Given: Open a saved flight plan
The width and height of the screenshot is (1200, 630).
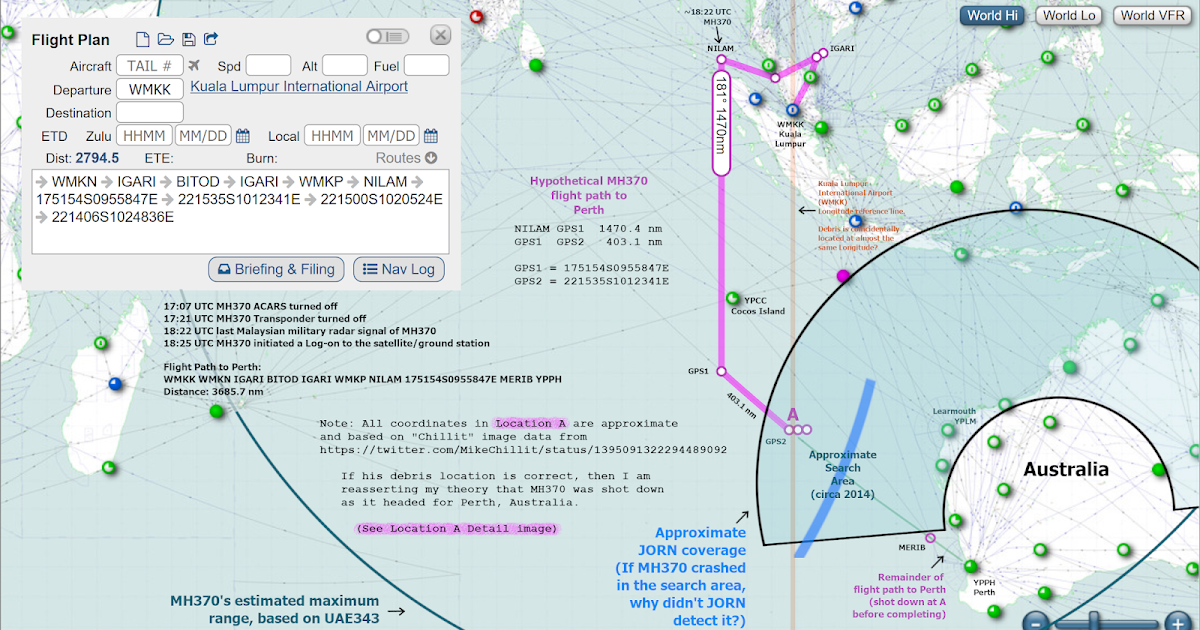Looking at the screenshot, I should tap(166, 37).
